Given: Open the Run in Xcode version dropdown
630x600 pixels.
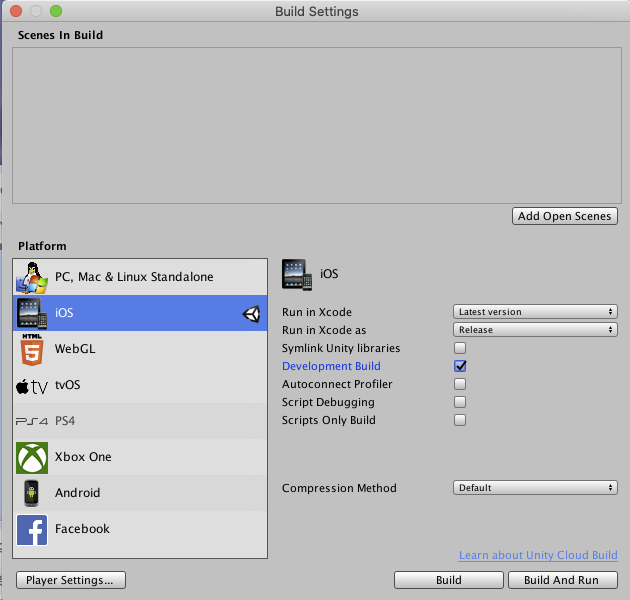Looking at the screenshot, I should click(535, 312).
